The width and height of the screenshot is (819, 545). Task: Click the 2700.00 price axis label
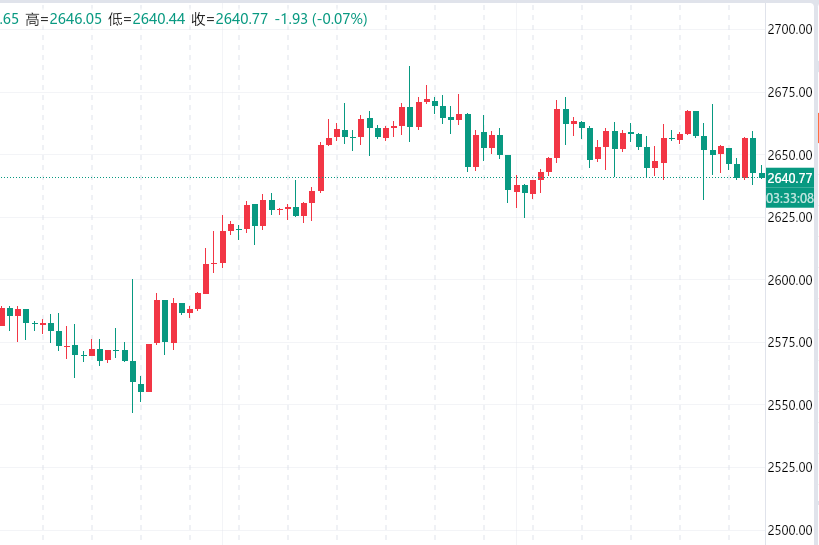pyautogui.click(x=790, y=29)
